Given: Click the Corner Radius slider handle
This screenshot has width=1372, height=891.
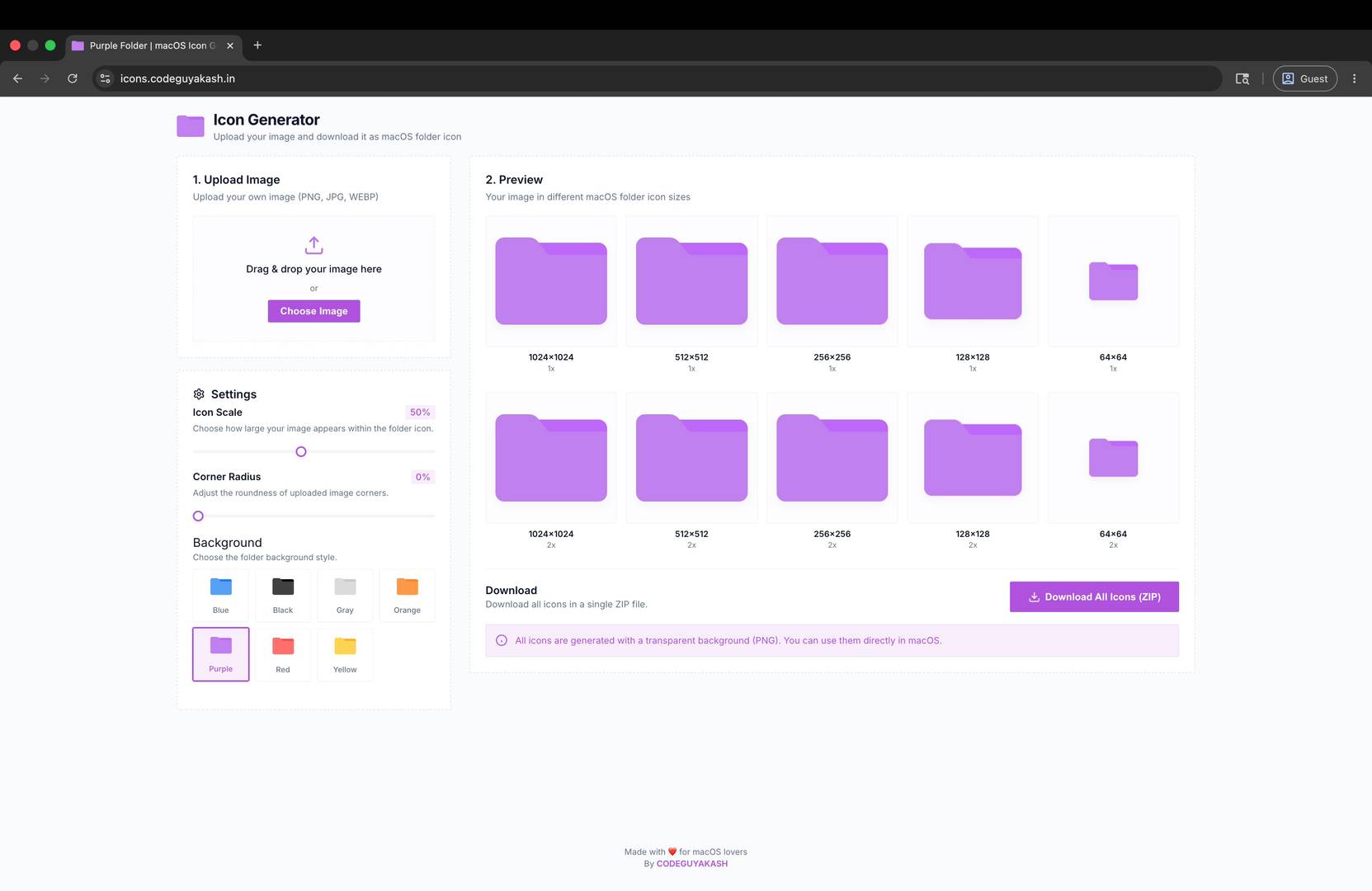Looking at the screenshot, I should 198,516.
